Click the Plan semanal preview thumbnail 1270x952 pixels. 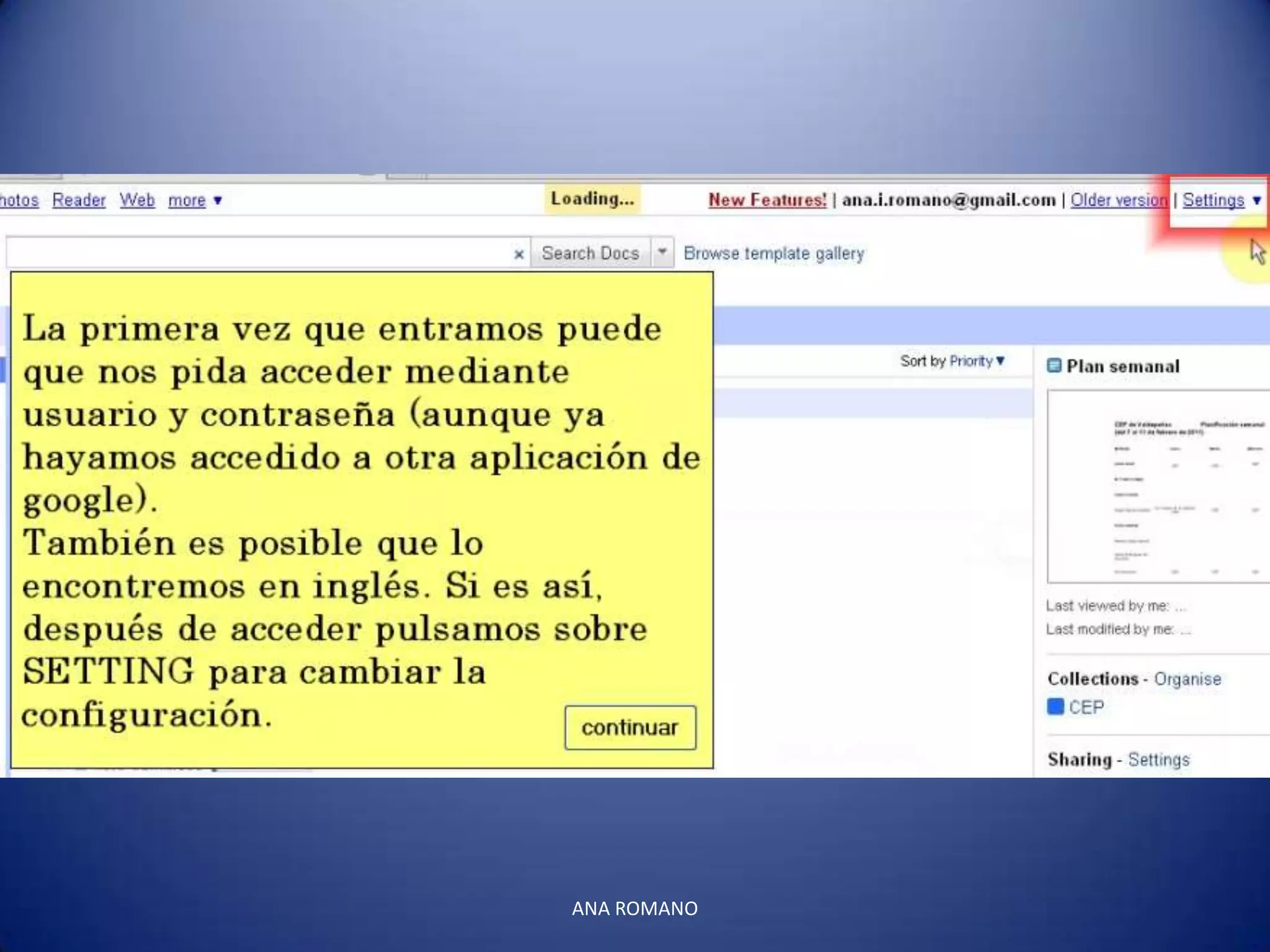coord(1157,487)
